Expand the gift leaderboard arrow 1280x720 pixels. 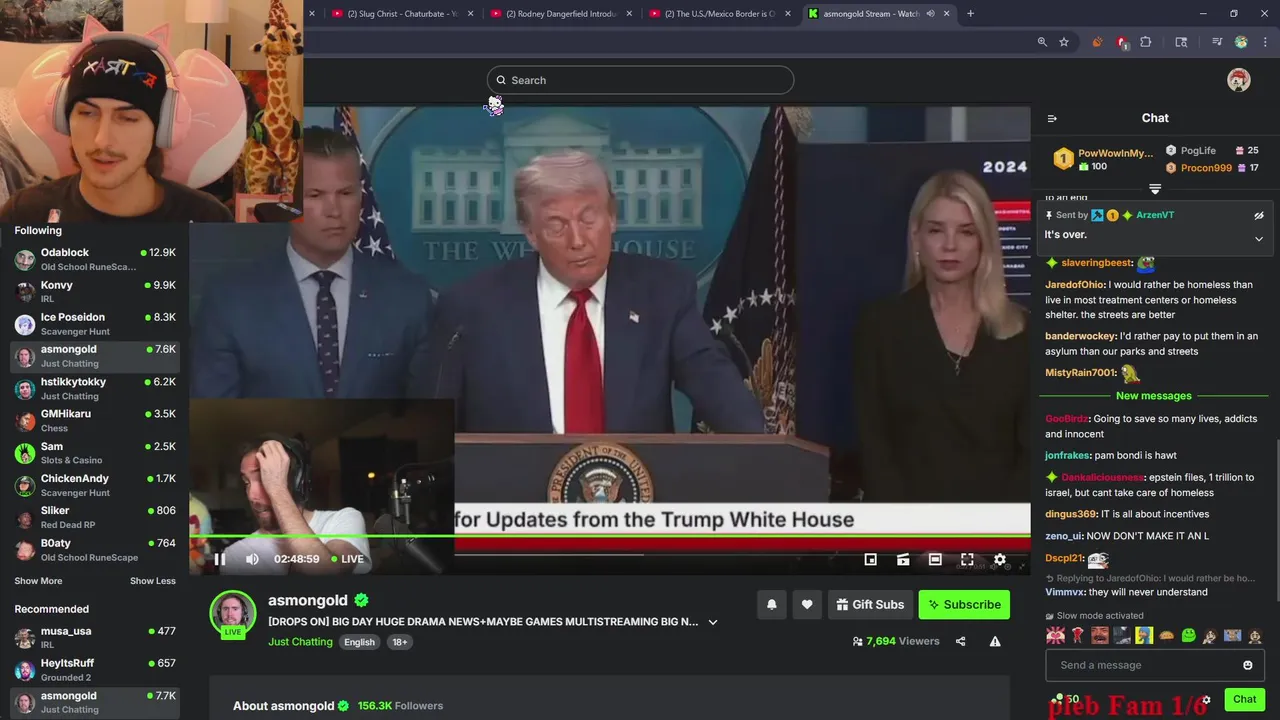1155,189
